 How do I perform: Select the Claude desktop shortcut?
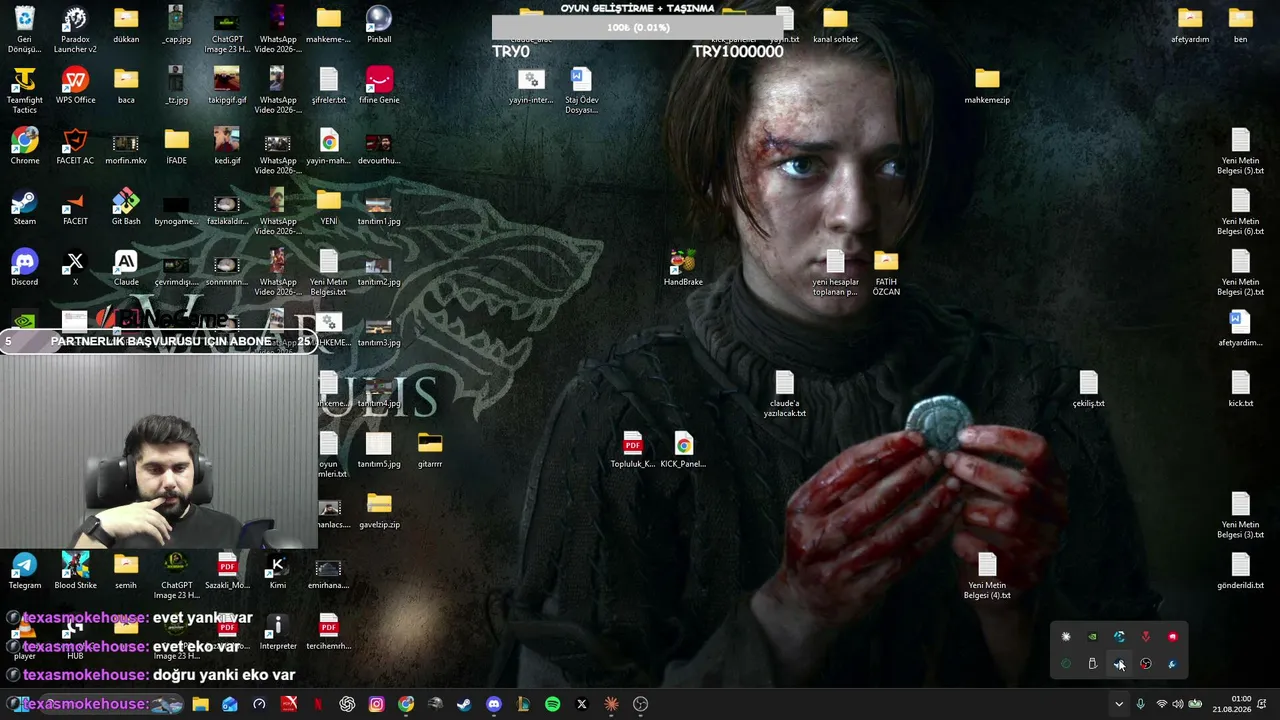[126, 268]
